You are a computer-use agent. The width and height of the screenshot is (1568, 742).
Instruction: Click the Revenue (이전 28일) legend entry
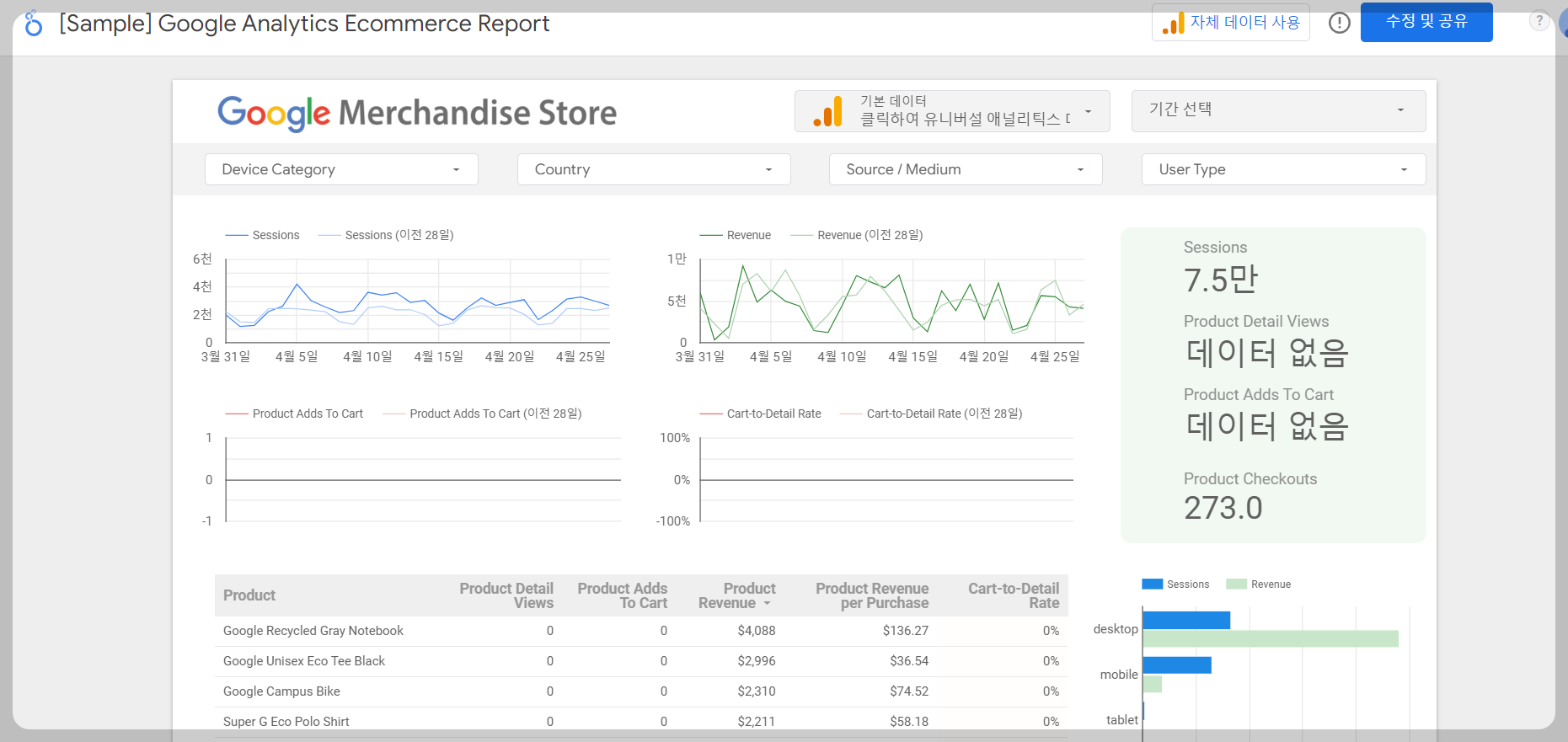coord(857,236)
